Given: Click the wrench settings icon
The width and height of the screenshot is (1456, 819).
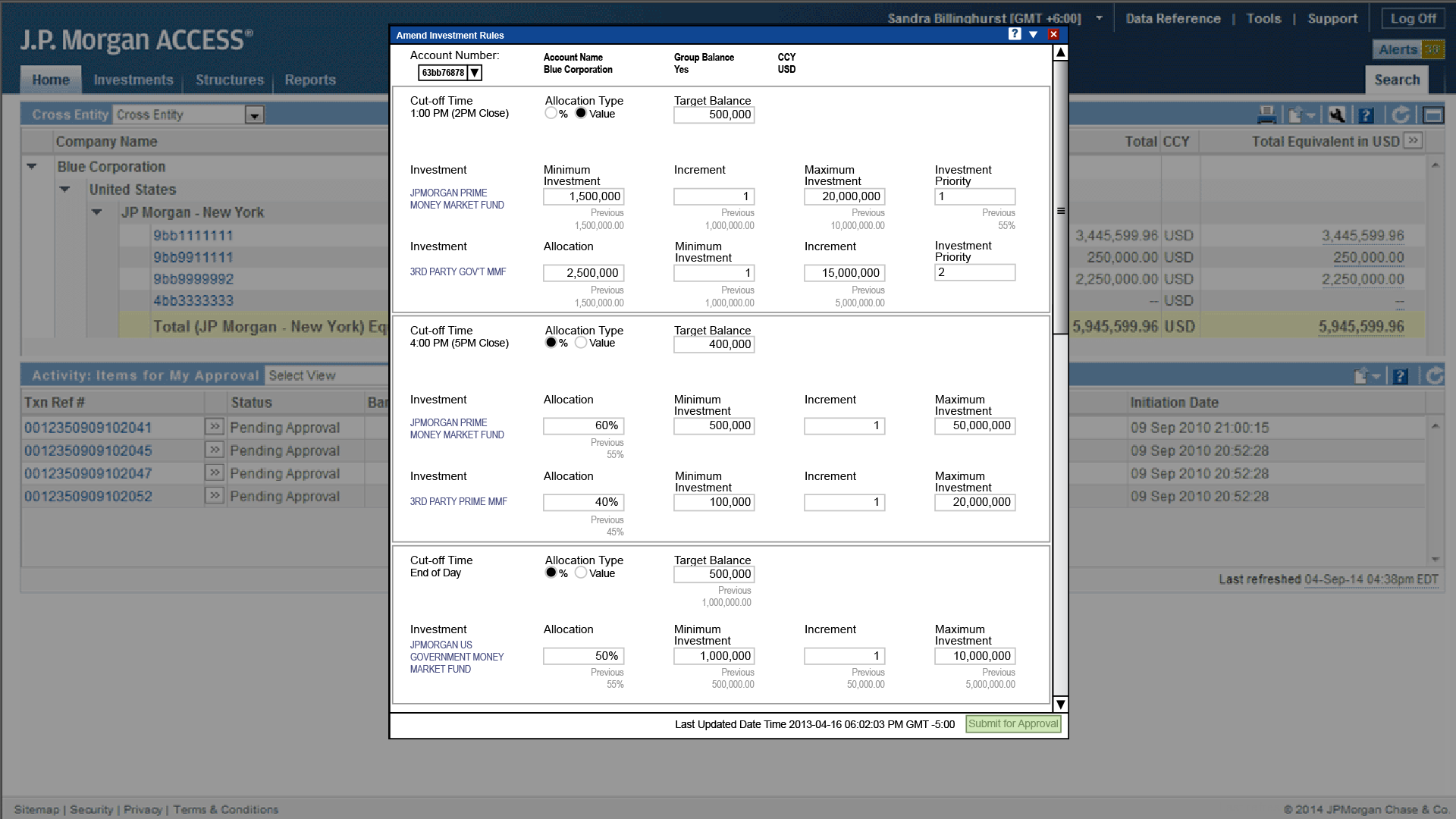Looking at the screenshot, I should point(1337,115).
